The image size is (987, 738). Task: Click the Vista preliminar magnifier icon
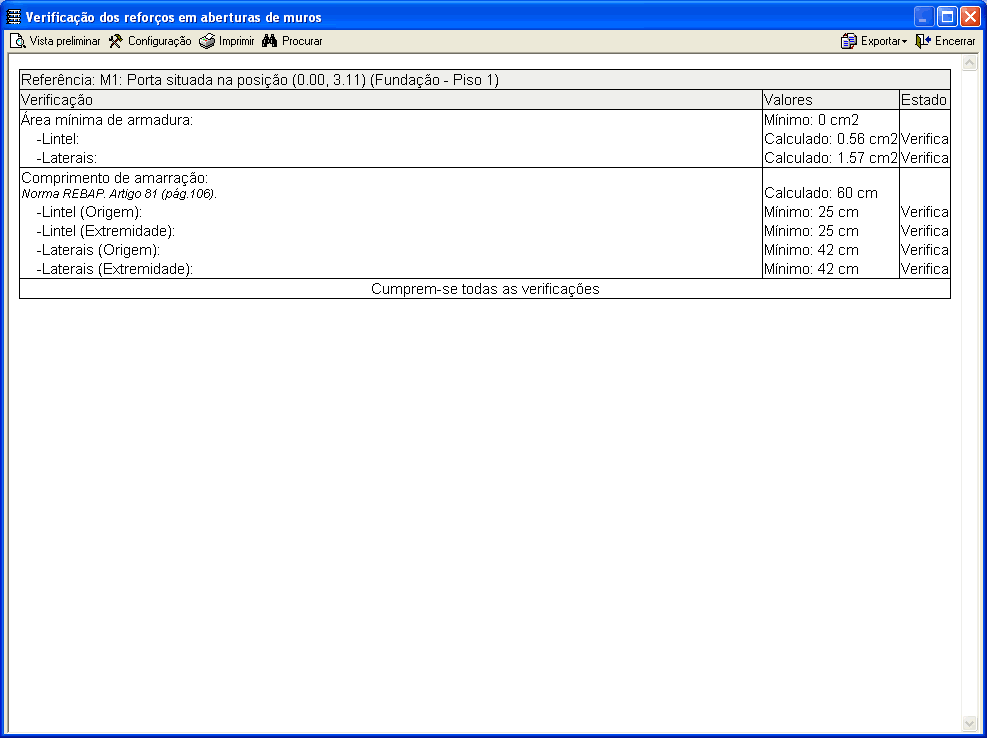pyautogui.click(x=18, y=41)
